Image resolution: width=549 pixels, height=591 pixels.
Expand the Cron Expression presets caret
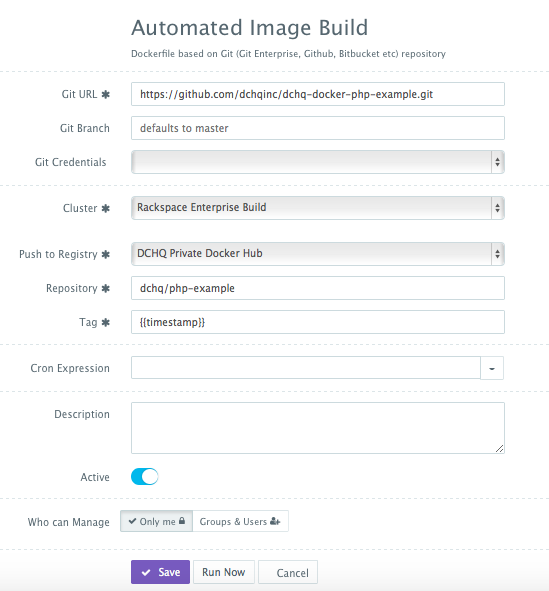coord(492,368)
